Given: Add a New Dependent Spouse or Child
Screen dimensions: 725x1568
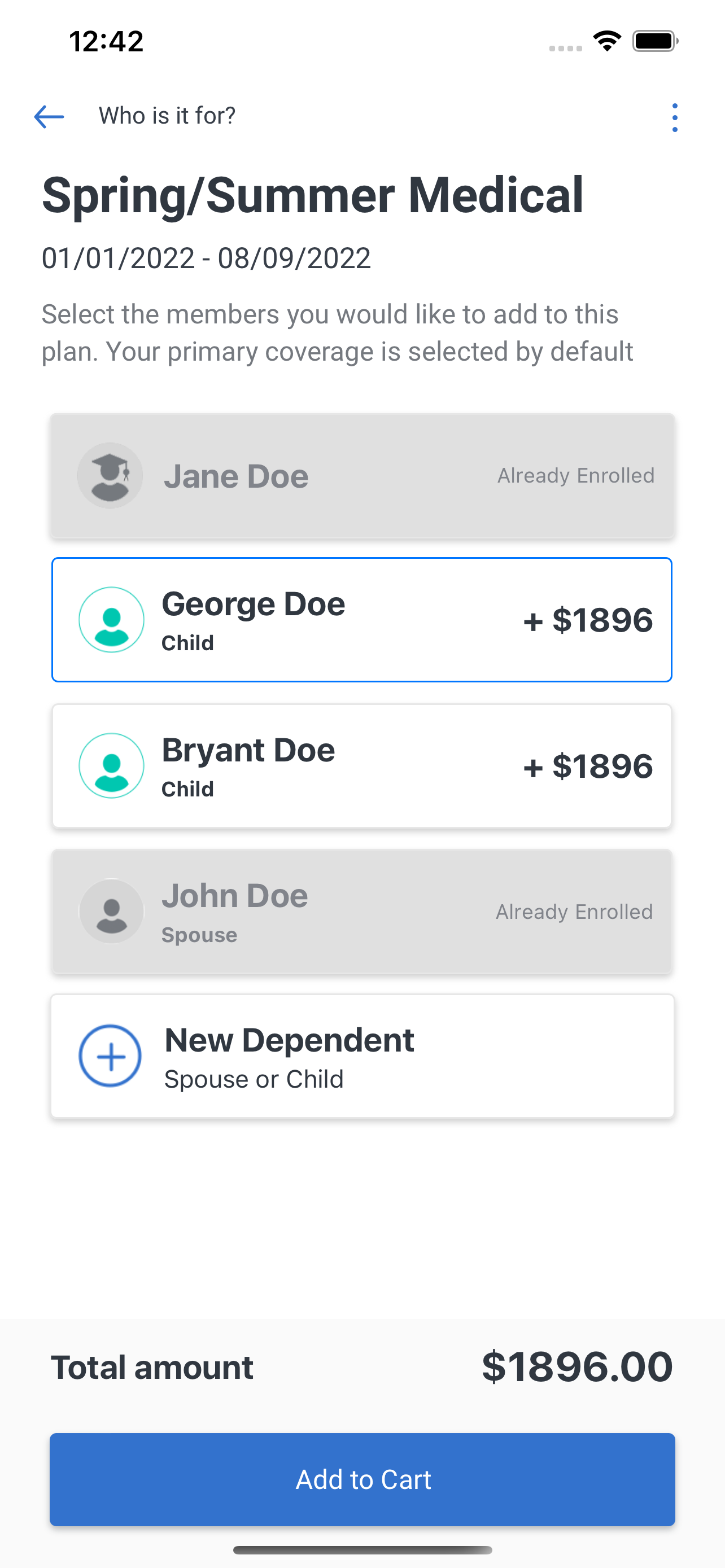Looking at the screenshot, I should (362, 1056).
